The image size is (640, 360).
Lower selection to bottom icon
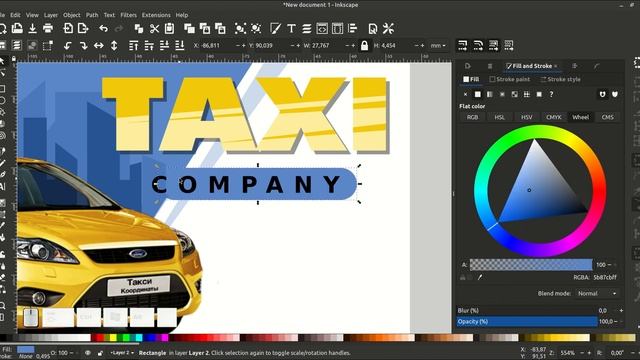(180, 45)
